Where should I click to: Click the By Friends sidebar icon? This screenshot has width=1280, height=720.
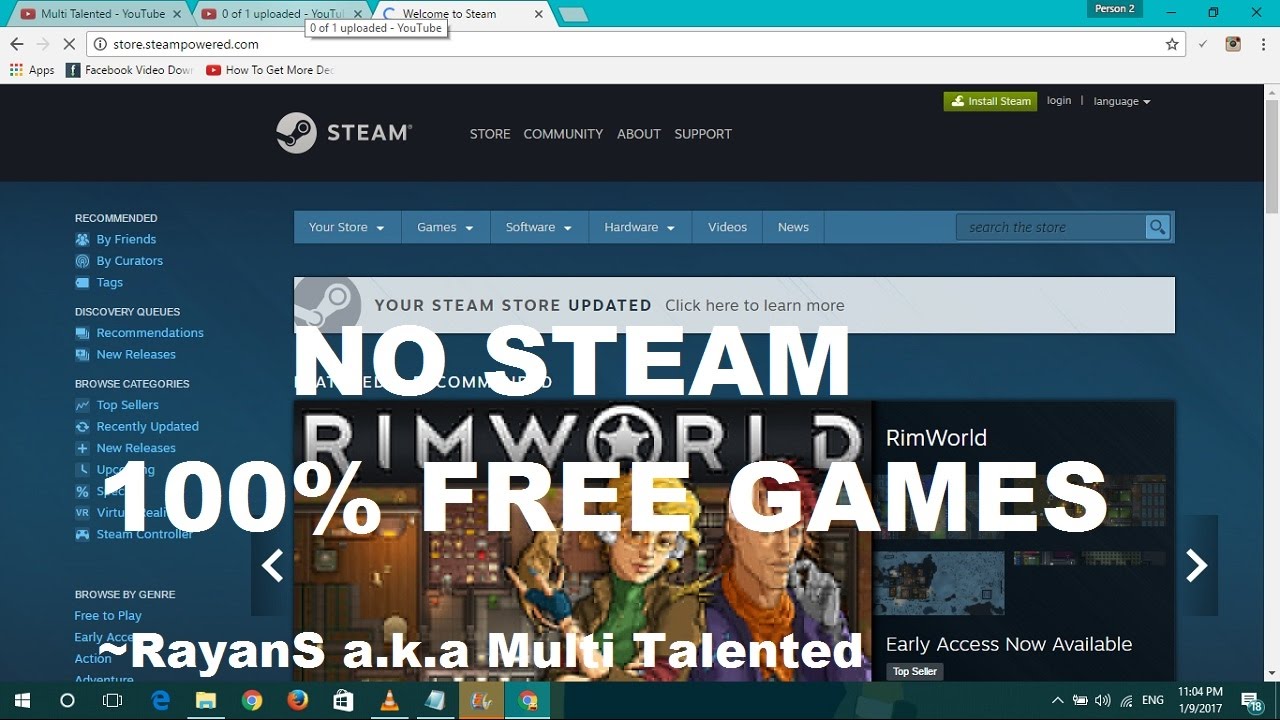pyautogui.click(x=82, y=239)
